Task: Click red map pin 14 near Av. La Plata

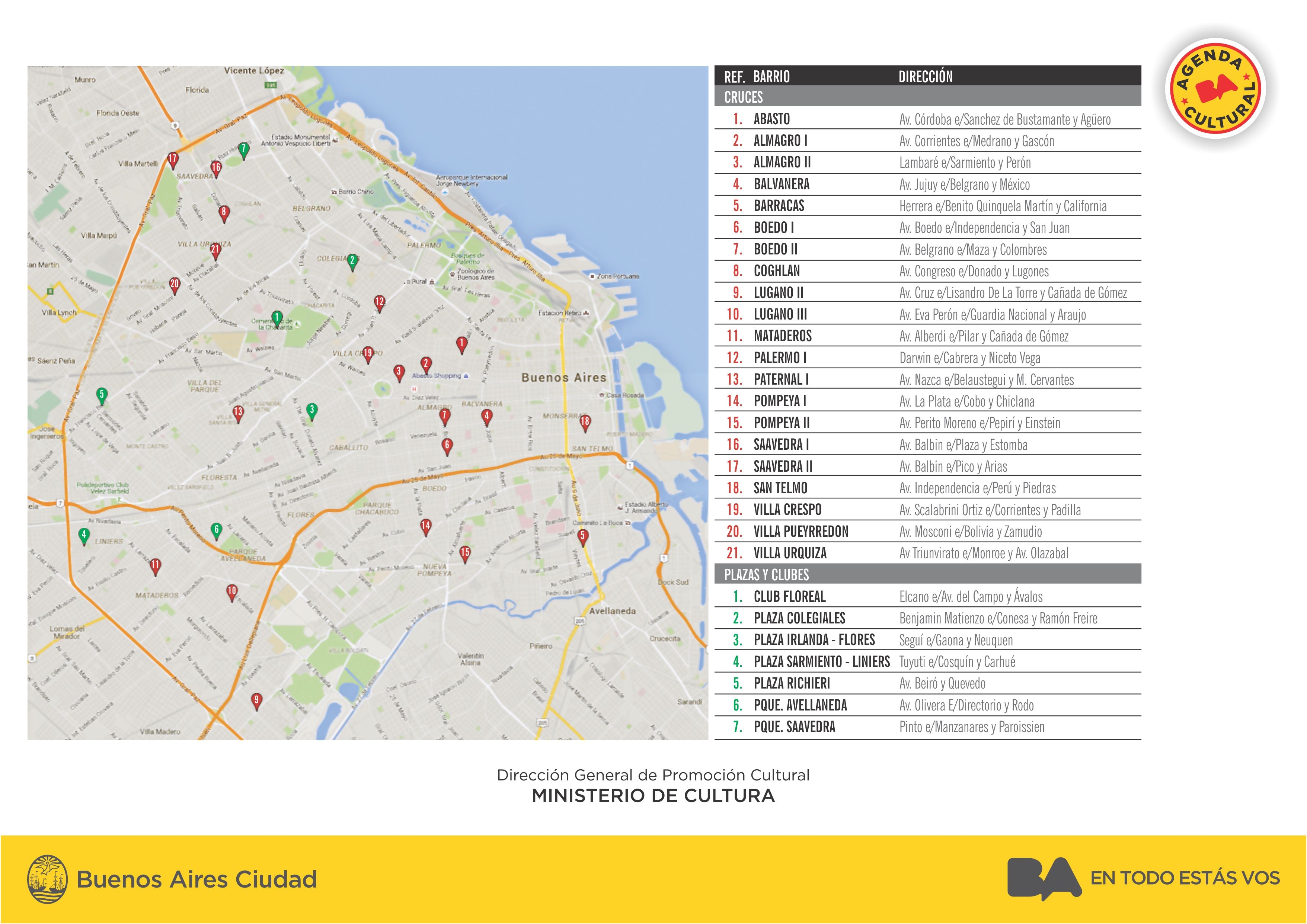Action: (x=426, y=527)
